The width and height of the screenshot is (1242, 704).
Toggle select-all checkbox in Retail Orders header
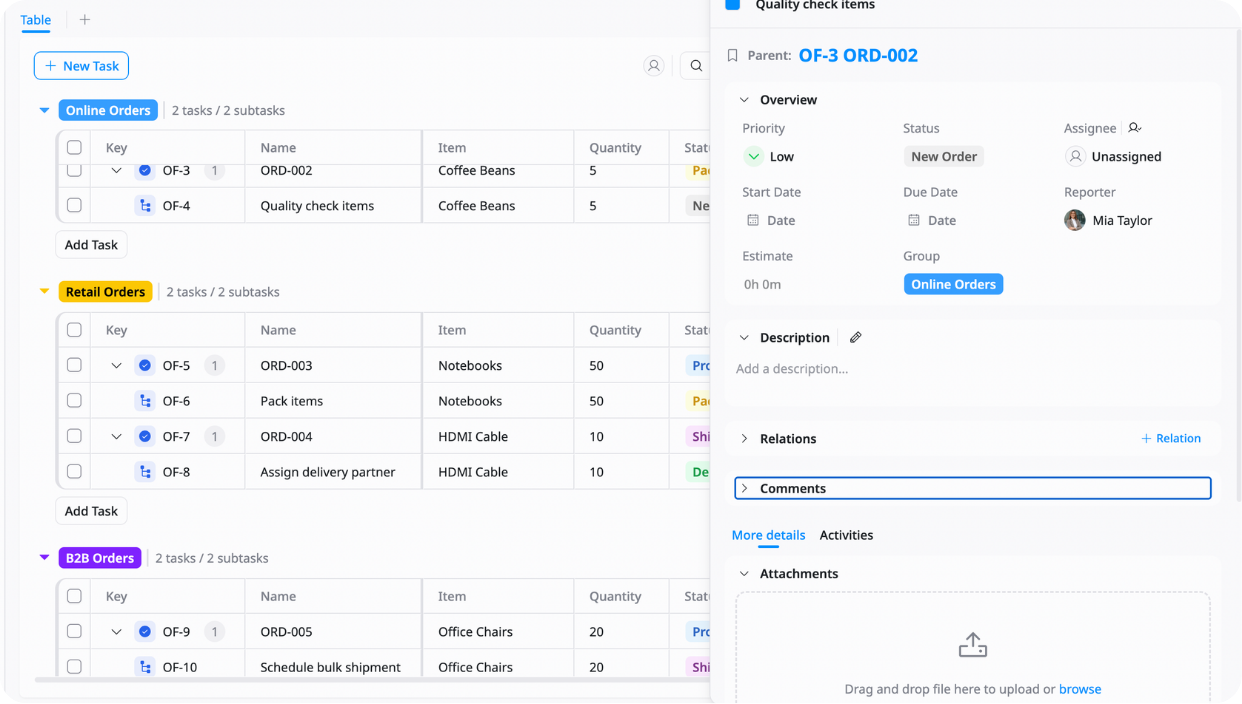[74, 330]
